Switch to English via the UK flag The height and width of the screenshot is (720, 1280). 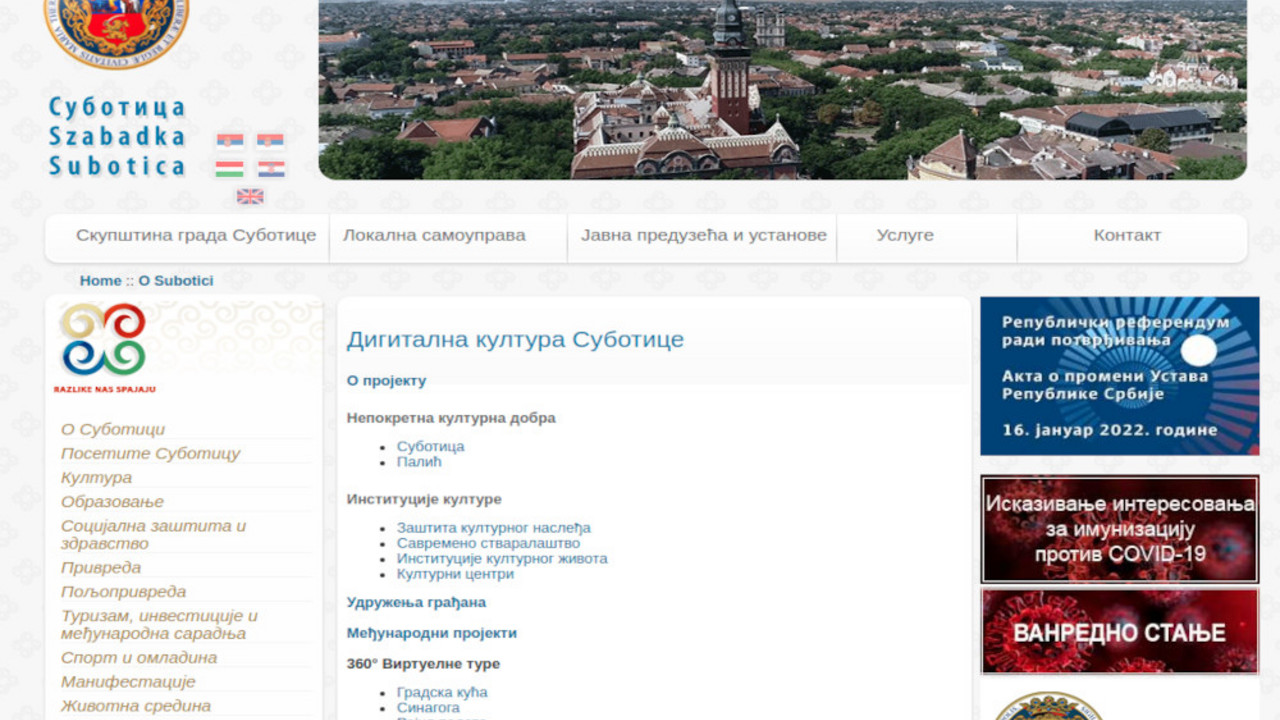[250, 196]
